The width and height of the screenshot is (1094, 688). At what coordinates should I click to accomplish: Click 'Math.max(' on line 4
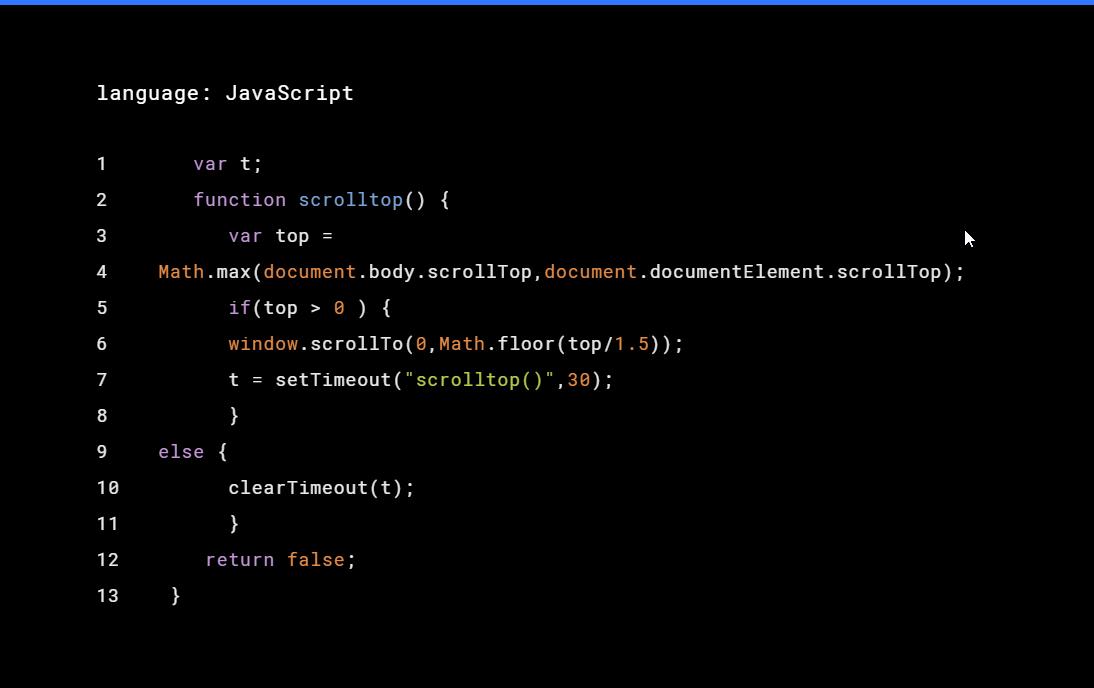click(x=210, y=272)
